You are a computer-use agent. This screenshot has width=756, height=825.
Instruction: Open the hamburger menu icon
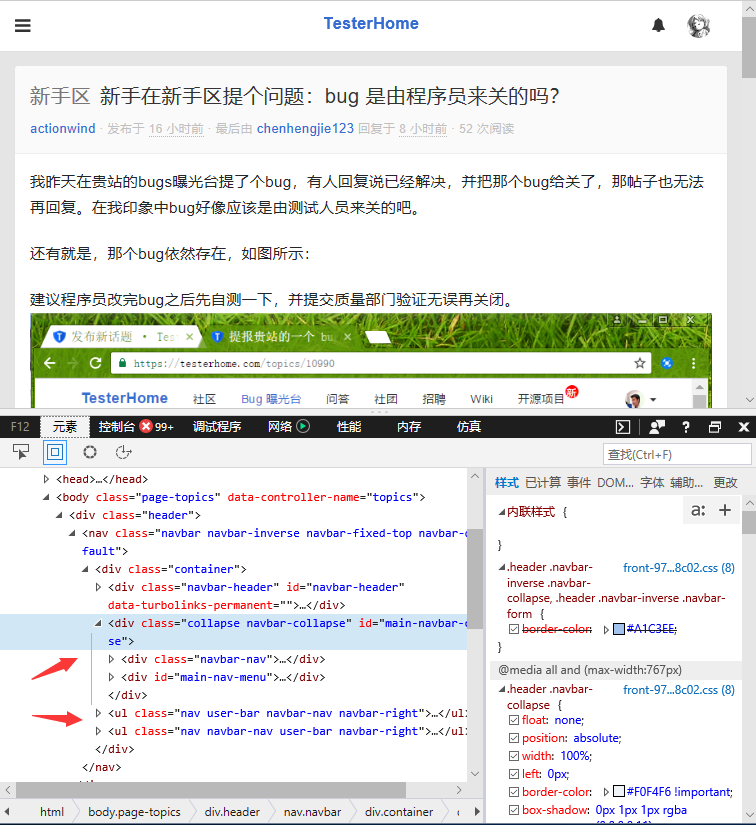(22, 25)
